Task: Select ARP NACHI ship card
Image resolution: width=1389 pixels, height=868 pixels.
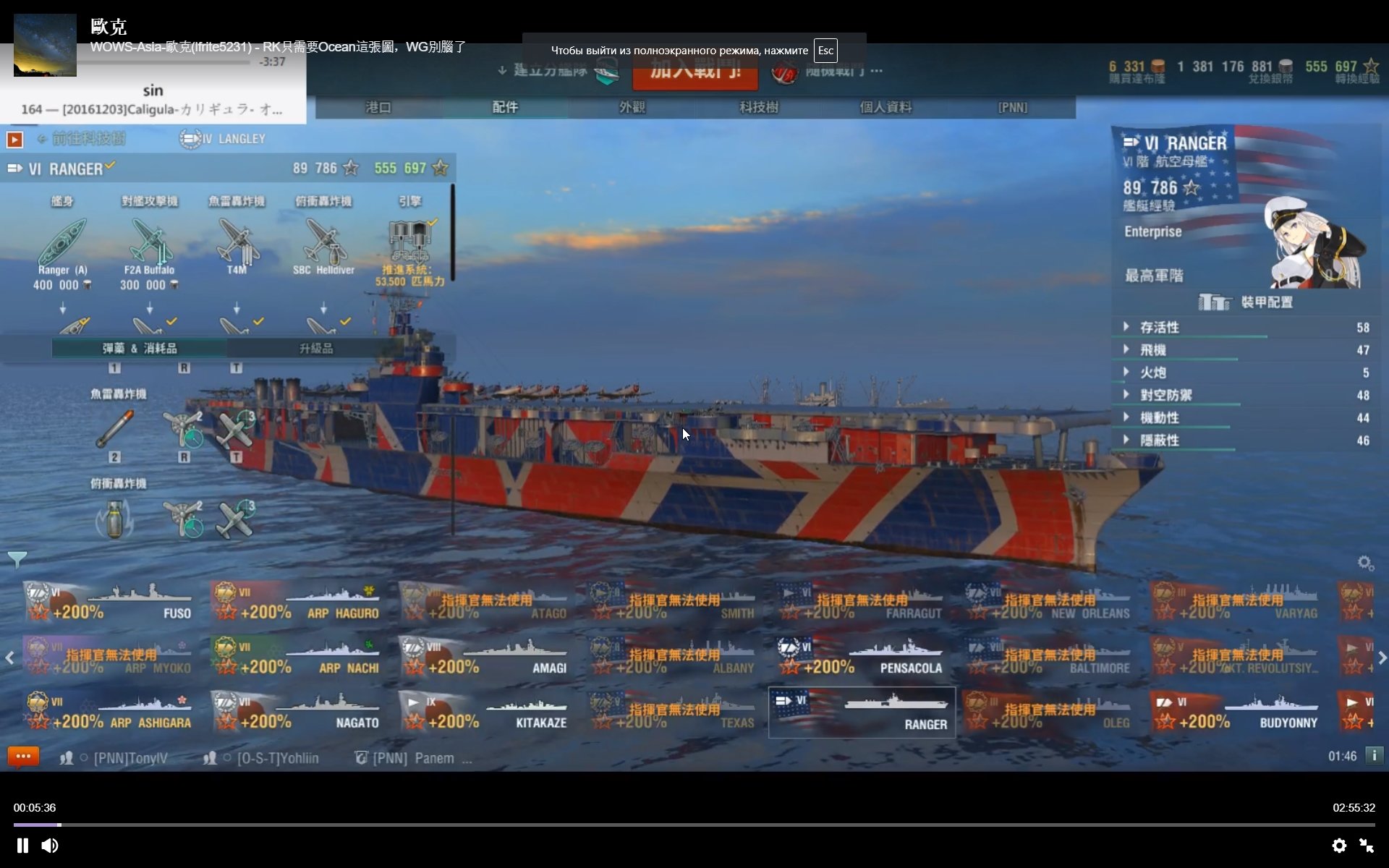Action: point(296,658)
